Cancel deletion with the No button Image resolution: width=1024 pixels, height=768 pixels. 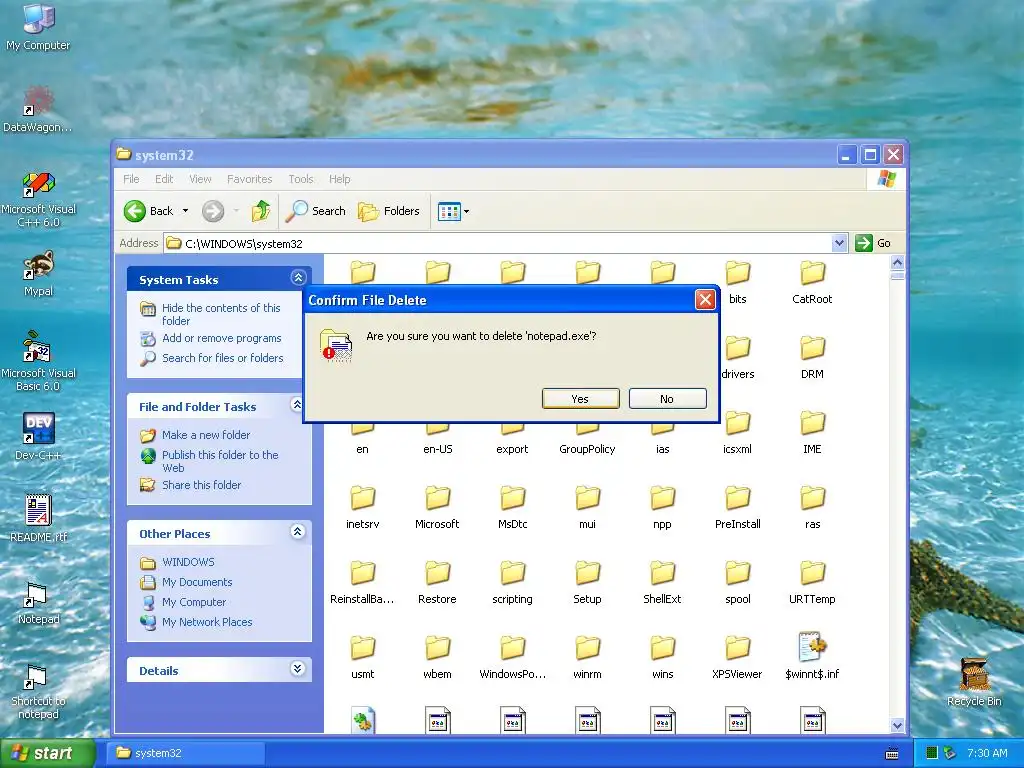click(667, 398)
